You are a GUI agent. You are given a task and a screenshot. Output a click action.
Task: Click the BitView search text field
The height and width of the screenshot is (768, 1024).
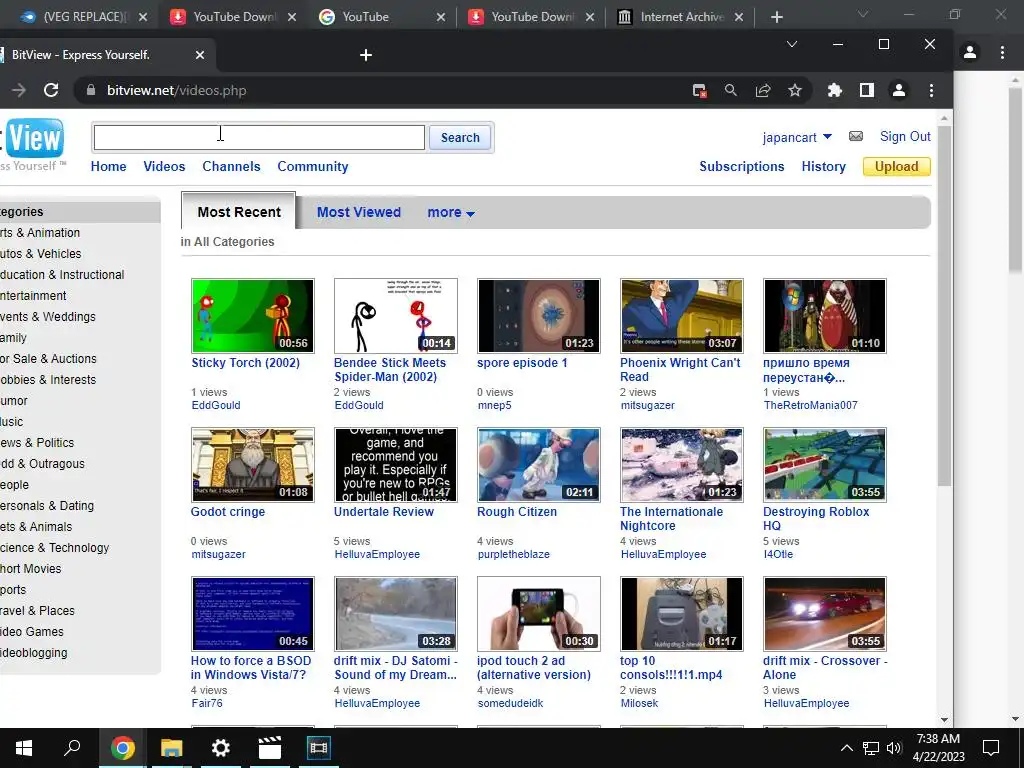(259, 137)
